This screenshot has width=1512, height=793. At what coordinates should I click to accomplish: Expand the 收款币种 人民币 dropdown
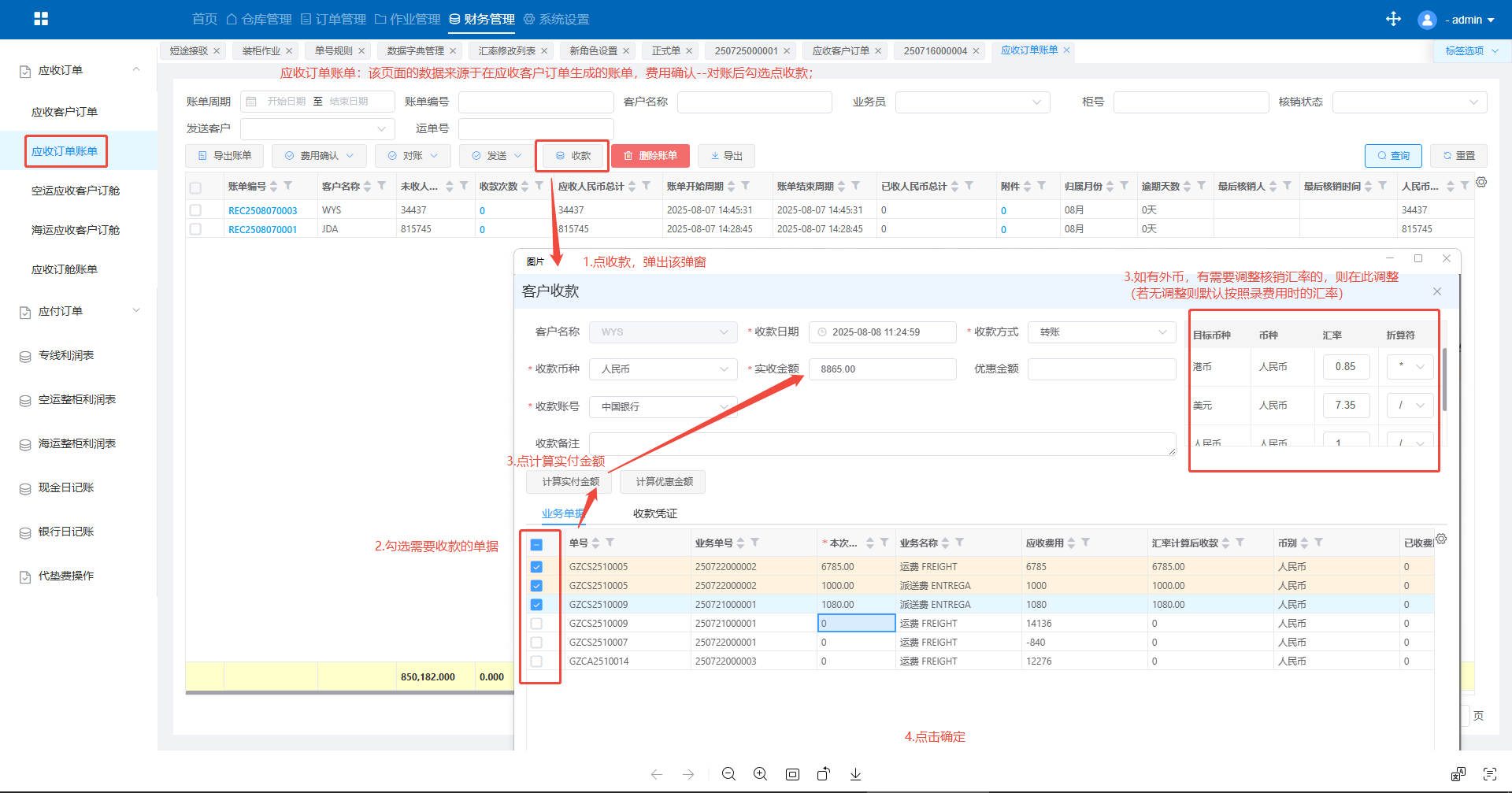[x=663, y=369]
